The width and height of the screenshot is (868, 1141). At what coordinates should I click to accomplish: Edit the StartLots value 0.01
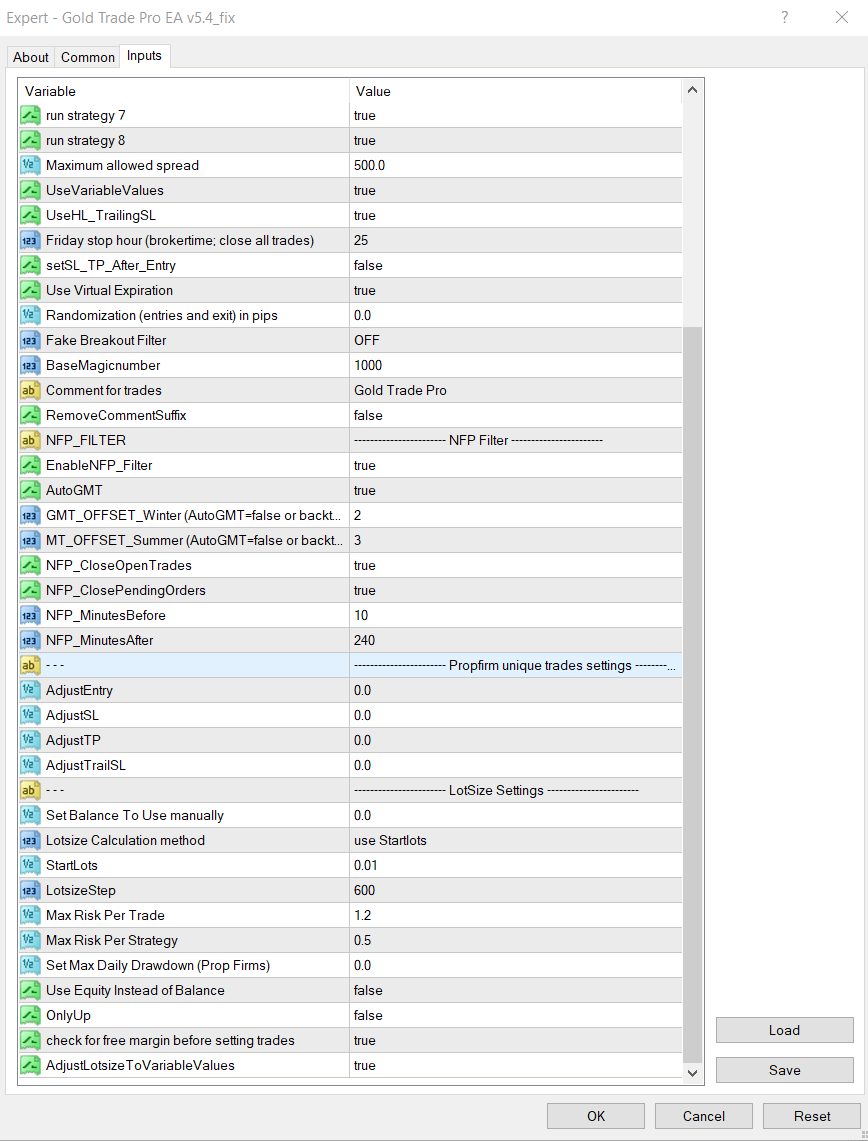tap(515, 865)
